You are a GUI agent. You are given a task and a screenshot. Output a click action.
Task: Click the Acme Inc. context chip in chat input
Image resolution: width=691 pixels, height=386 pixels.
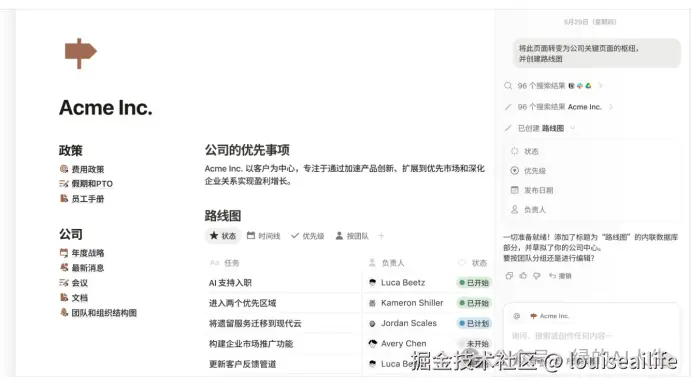[550, 316]
